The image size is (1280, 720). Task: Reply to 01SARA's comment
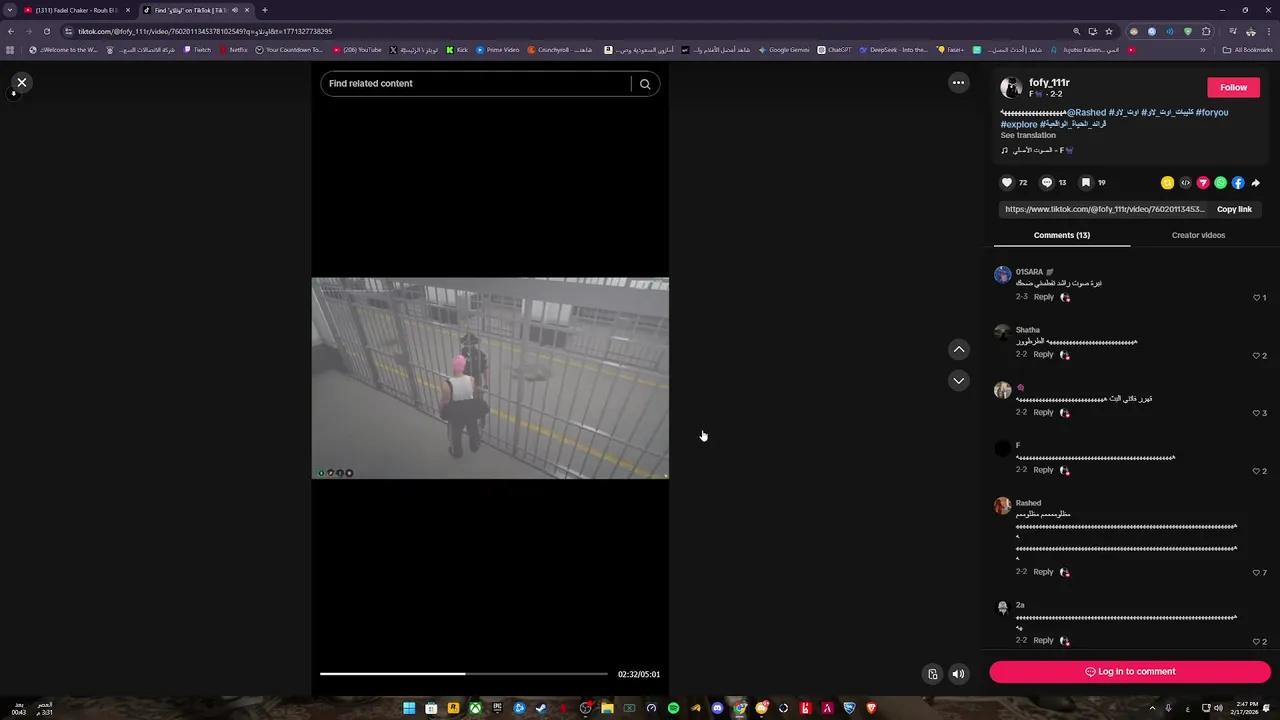pos(1043,297)
